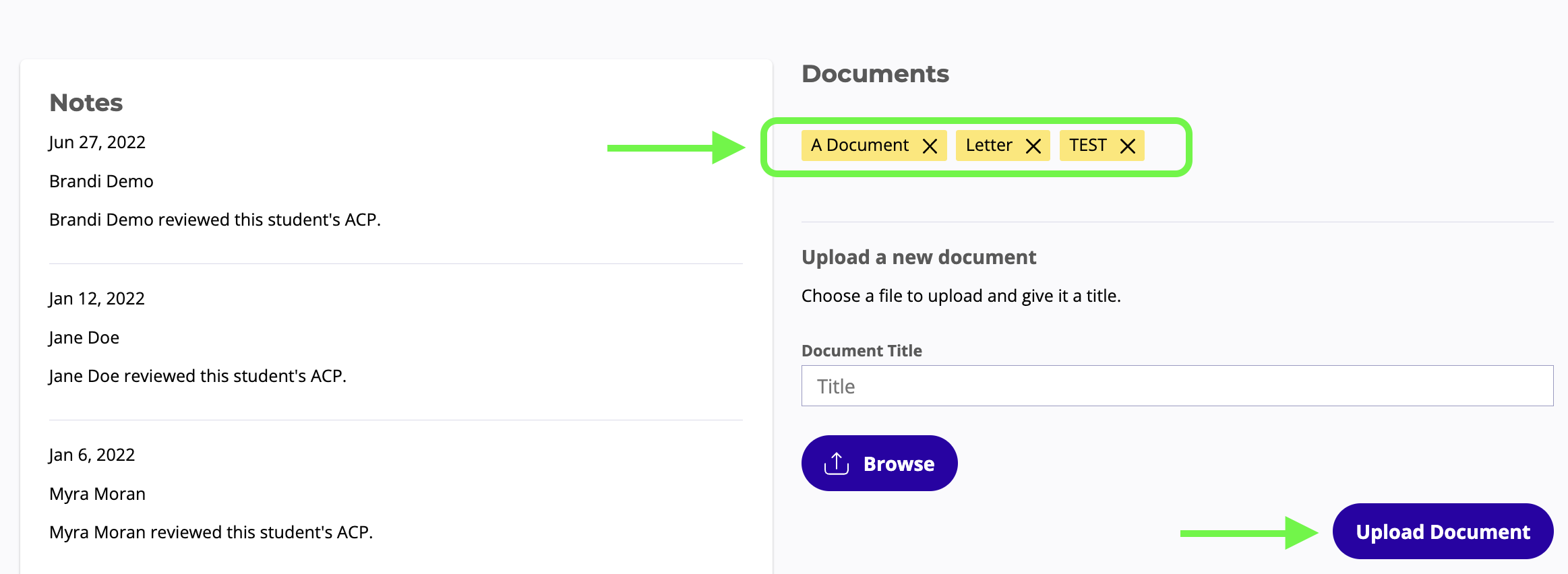The width and height of the screenshot is (1568, 574).
Task: Click the Myra Moran author name
Action: 97,494
